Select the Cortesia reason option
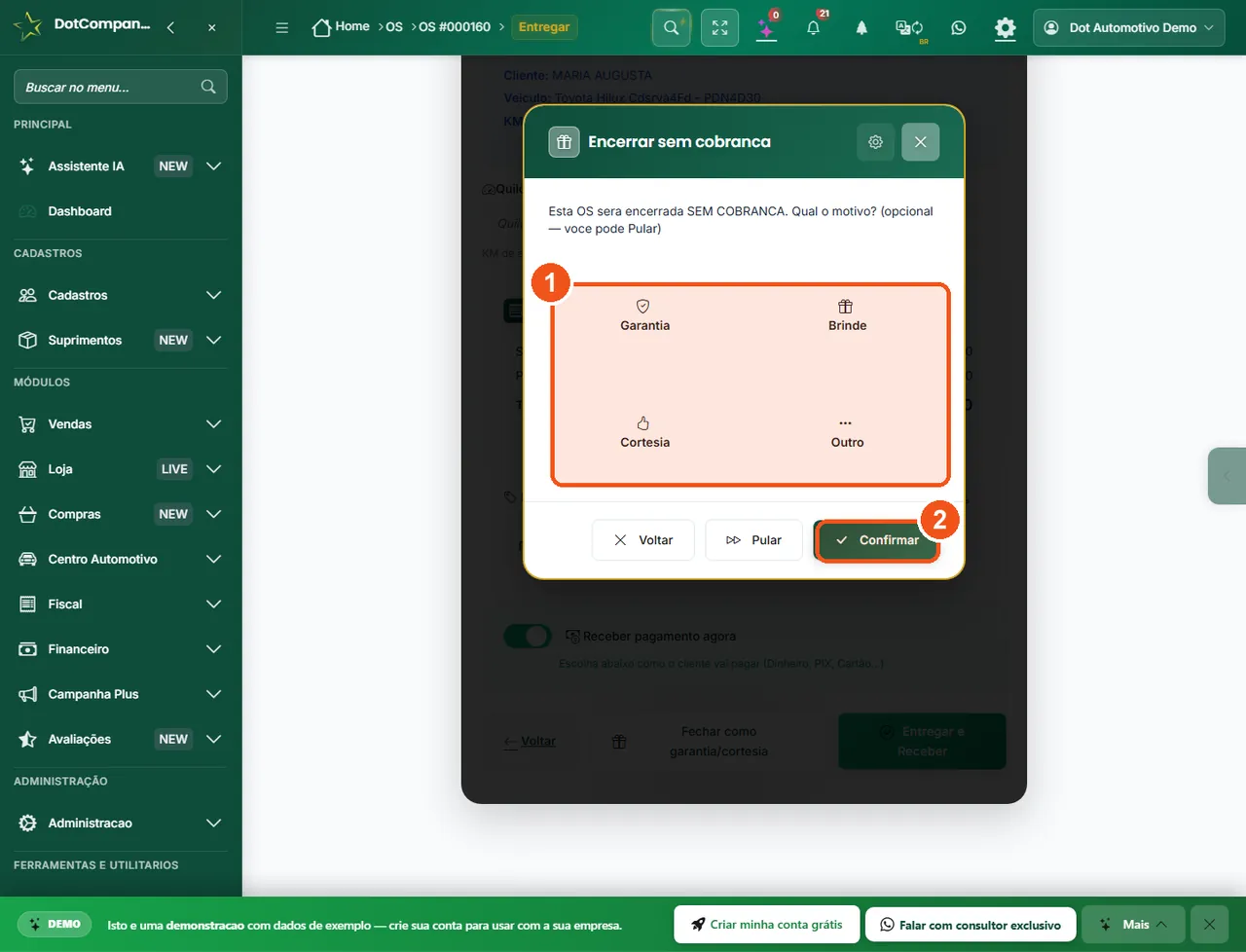 point(644,433)
